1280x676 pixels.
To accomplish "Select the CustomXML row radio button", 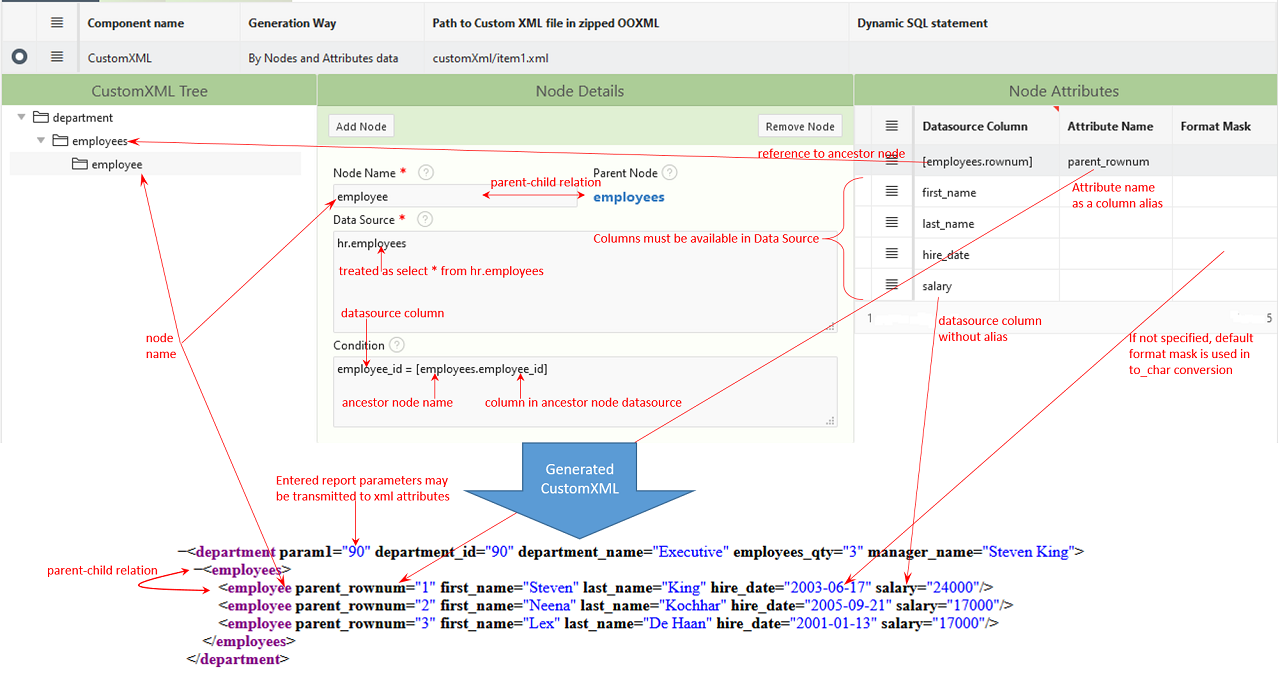I will pyautogui.click(x=18, y=57).
